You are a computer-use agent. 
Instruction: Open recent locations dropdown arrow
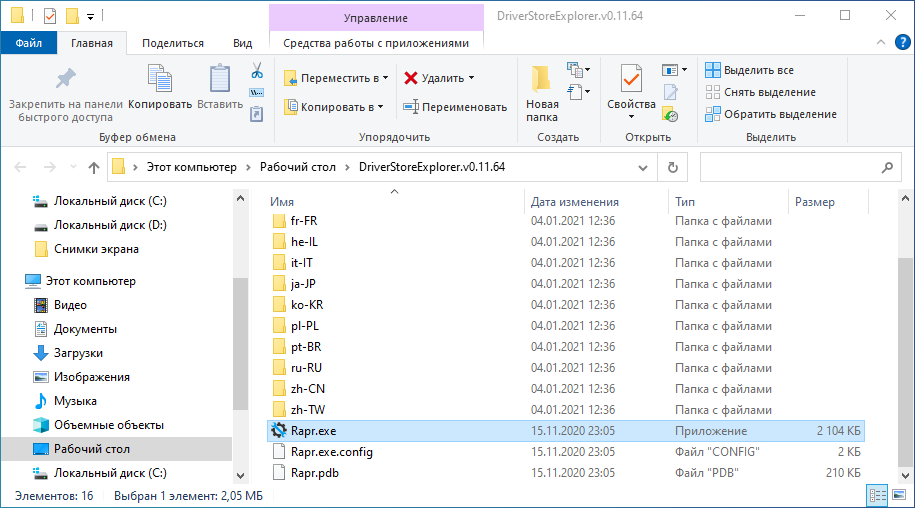click(x=73, y=167)
